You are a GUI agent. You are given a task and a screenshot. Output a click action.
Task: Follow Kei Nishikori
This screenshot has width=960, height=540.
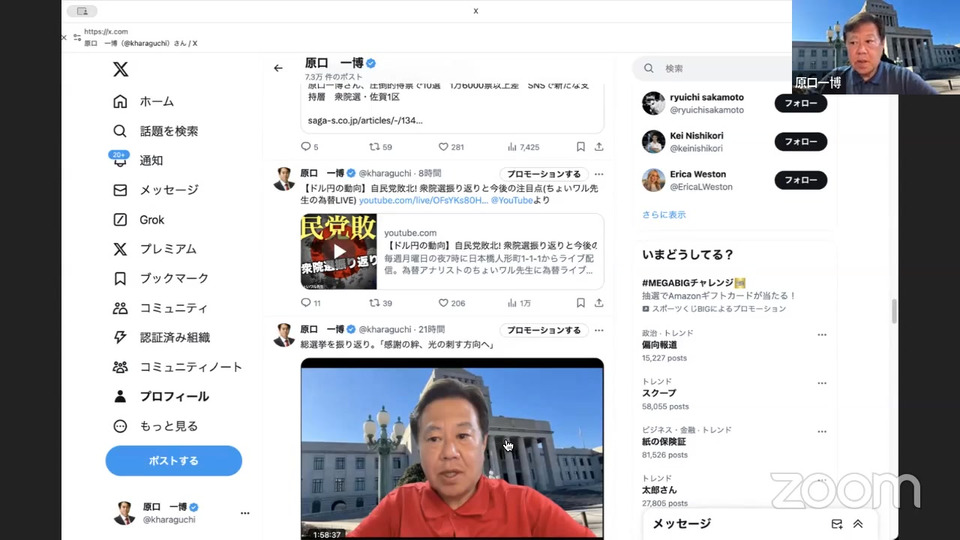(801, 141)
